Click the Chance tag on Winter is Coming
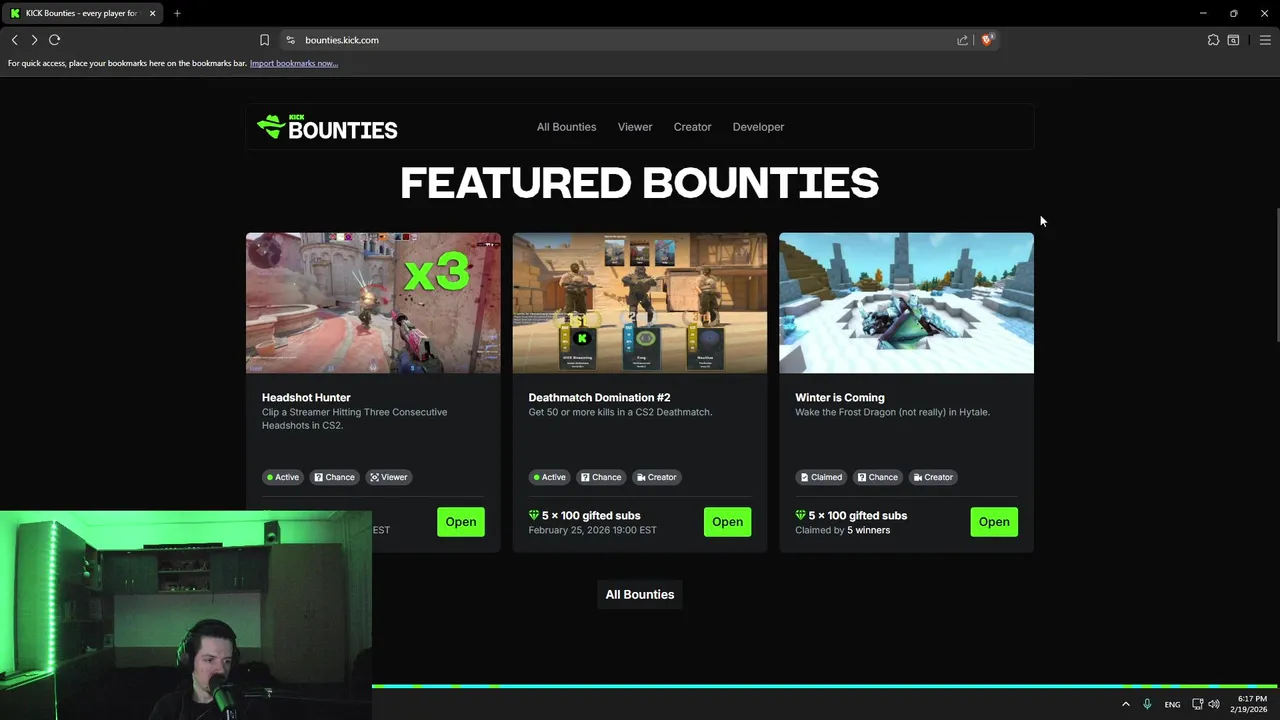This screenshot has width=1280, height=720. (878, 477)
